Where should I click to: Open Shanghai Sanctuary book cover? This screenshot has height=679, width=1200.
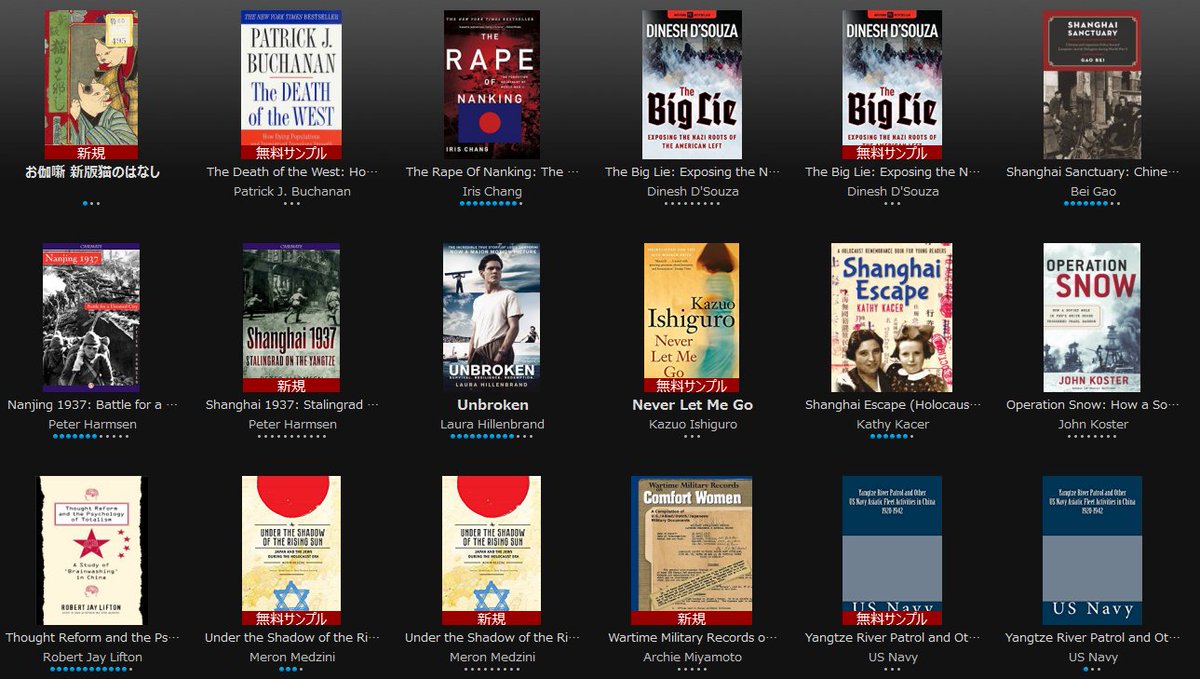[1092, 85]
